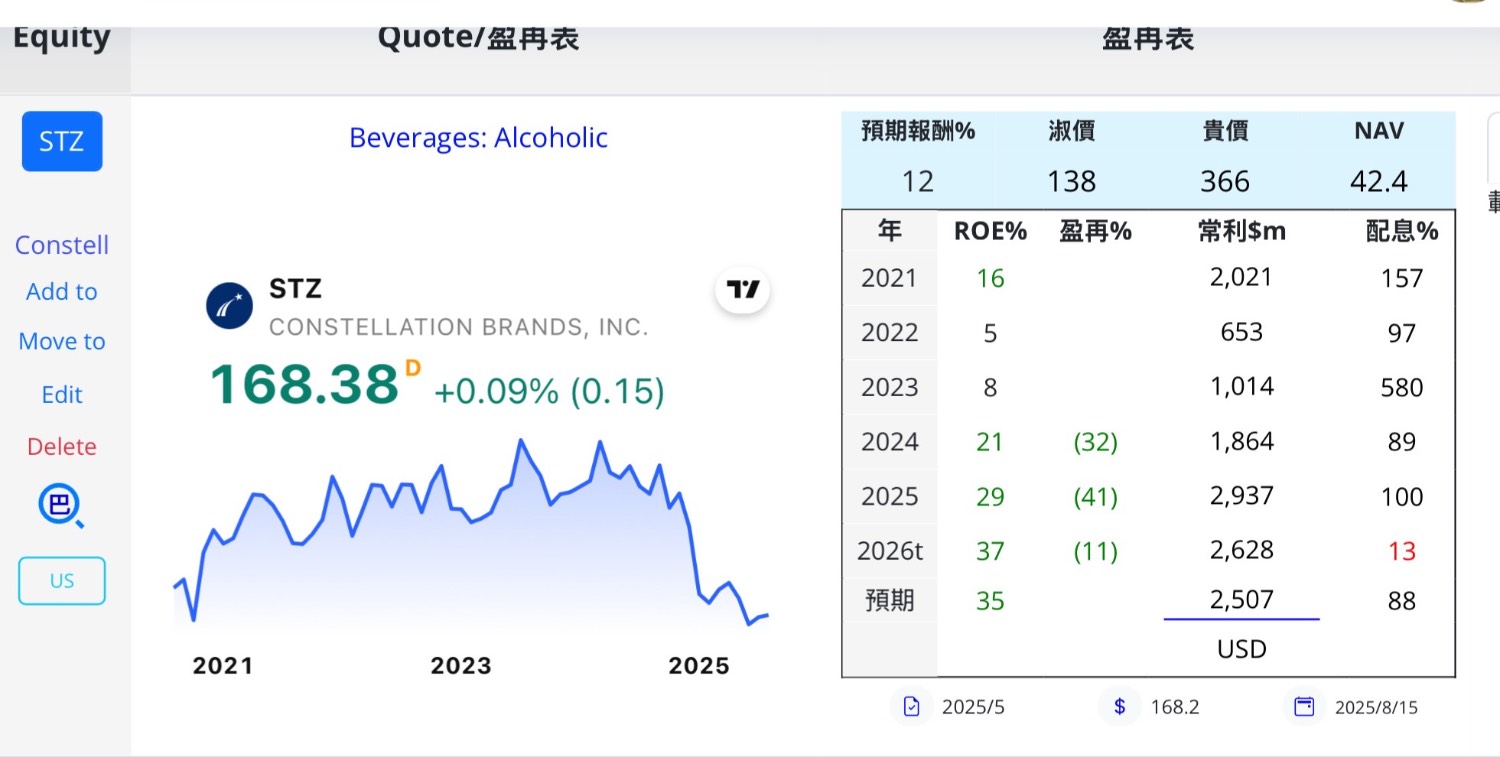Screen dimensions: 1500x757
Task: Click 2025 ROE value 29
Action: [x=990, y=496]
